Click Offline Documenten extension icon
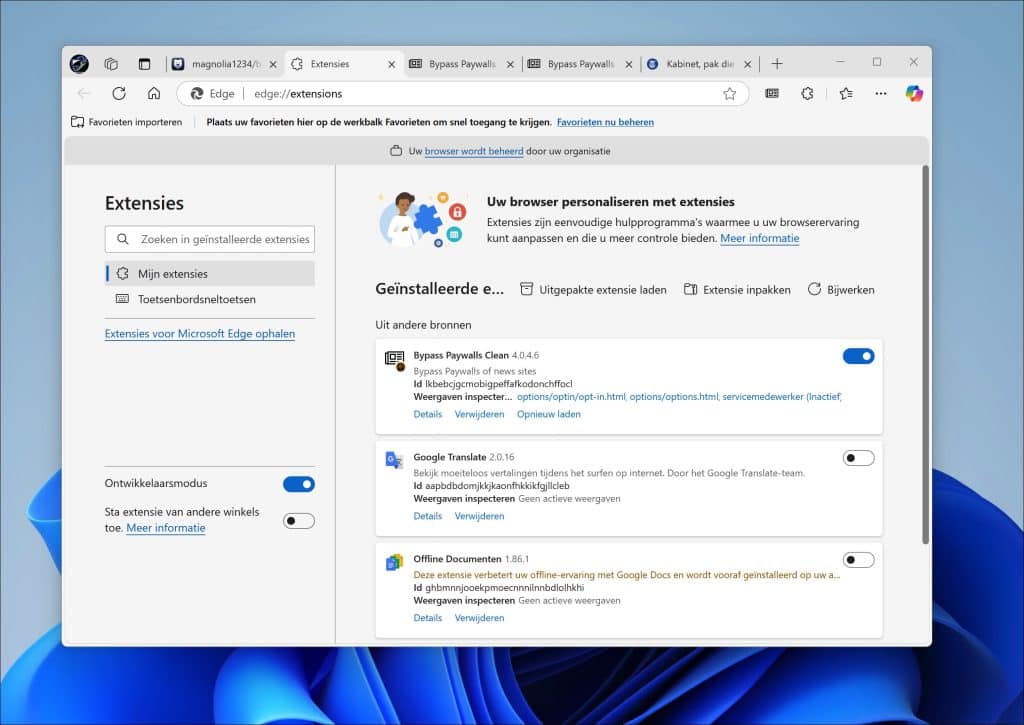The height and width of the screenshot is (725, 1024). tap(394, 562)
